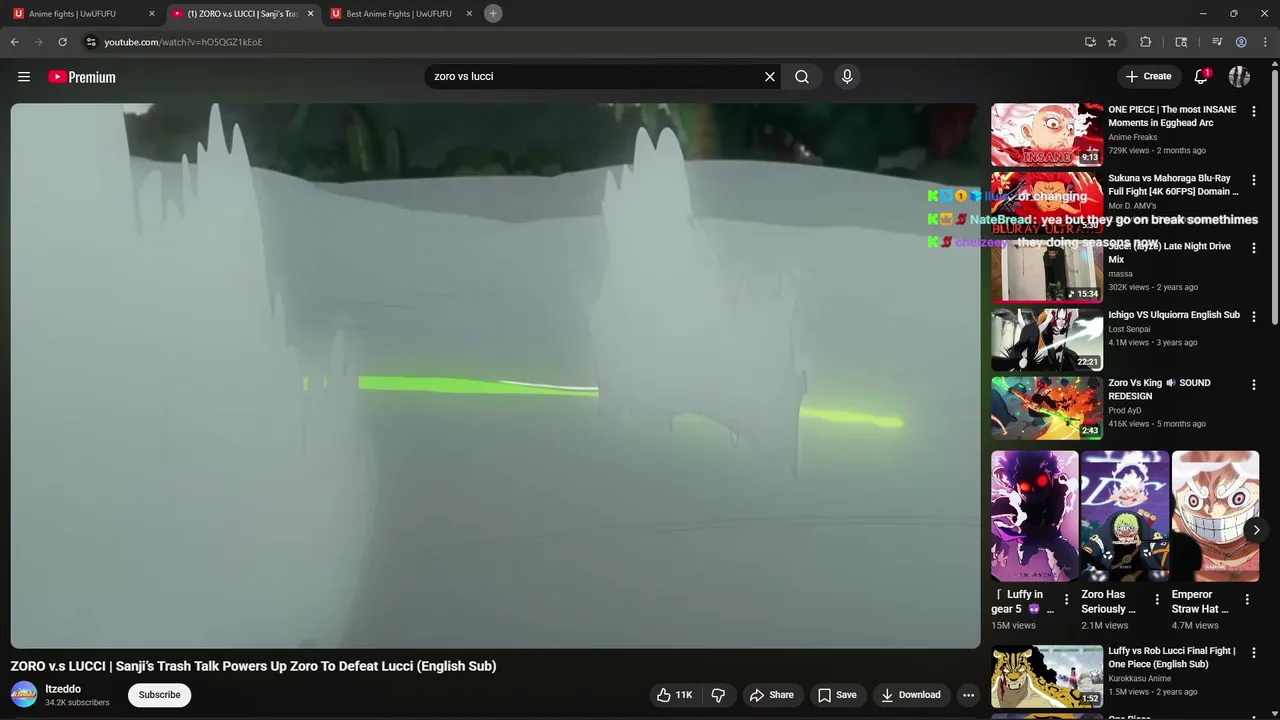Open the notifications bell
The height and width of the screenshot is (720, 1280).
pos(1202,76)
